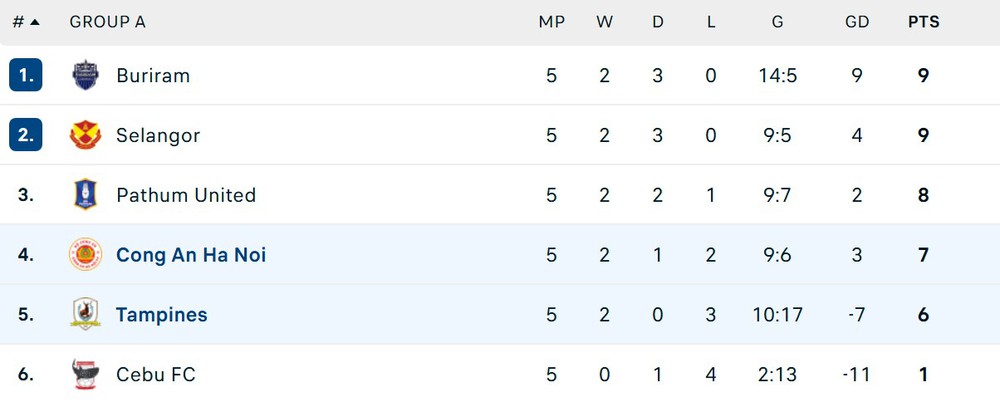This screenshot has width=1000, height=402.
Task: Click the Selangor team logo
Action: [85, 135]
